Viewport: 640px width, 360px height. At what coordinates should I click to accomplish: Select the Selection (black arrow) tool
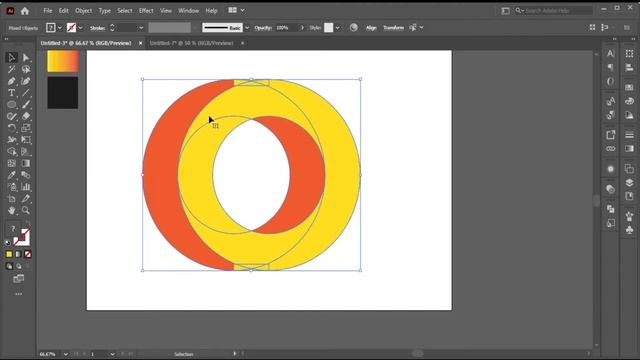11,58
